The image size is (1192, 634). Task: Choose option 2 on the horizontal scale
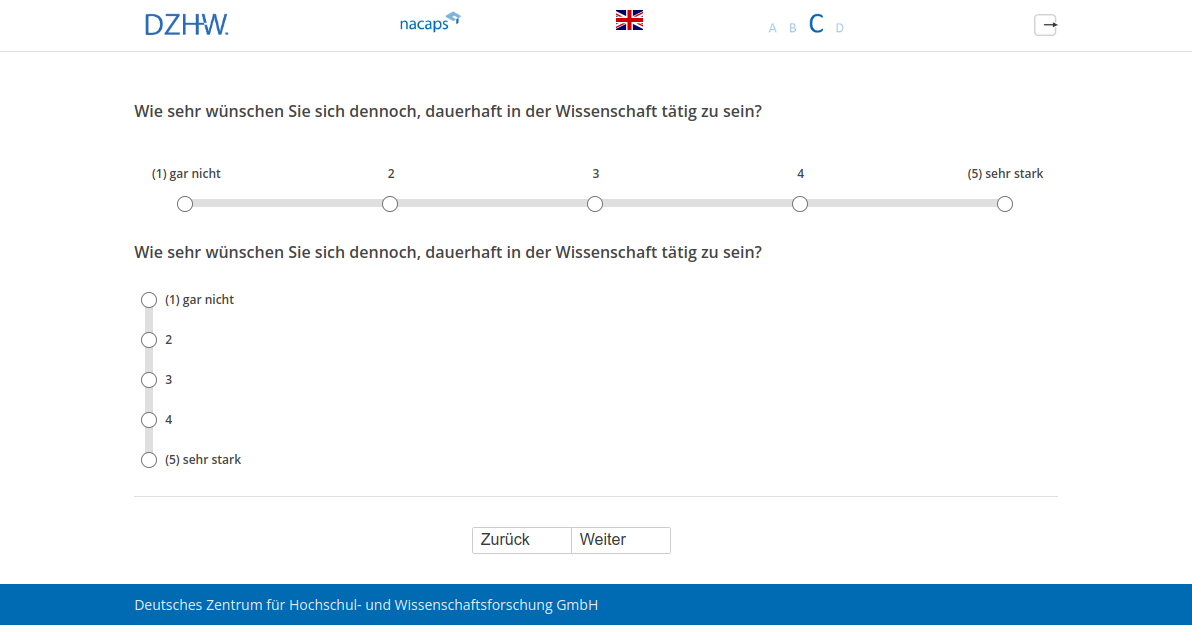coord(390,204)
